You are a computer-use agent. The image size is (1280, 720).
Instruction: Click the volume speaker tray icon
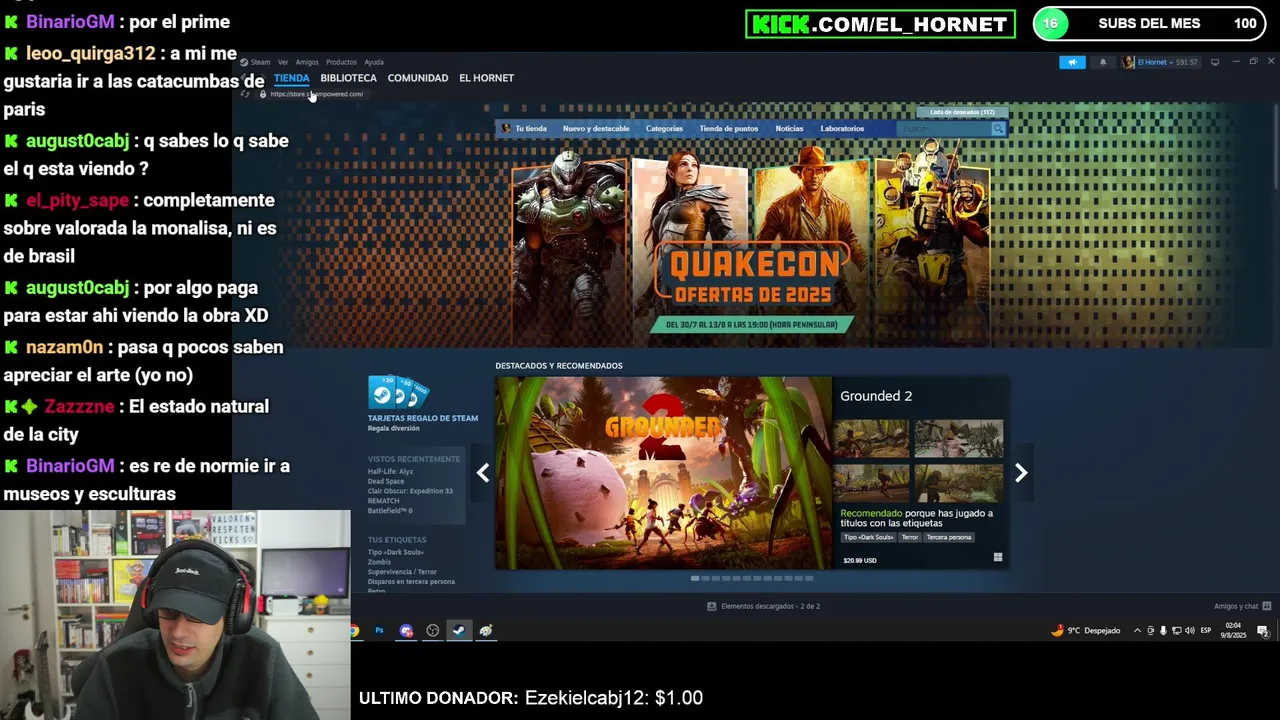click(x=1188, y=631)
